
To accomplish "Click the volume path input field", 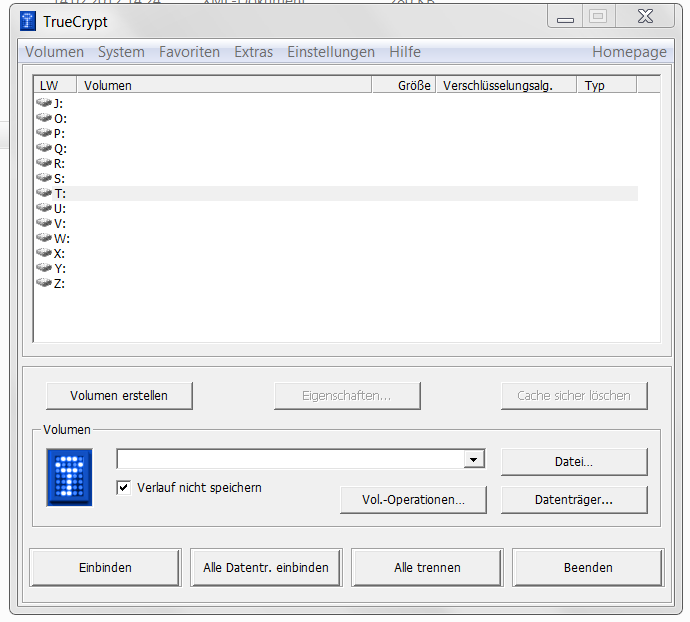I will click(x=290, y=460).
